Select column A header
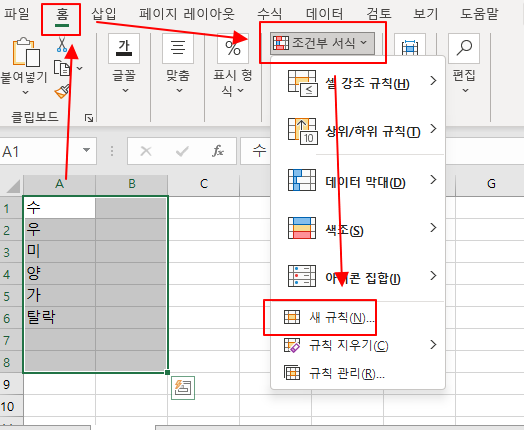524x430 pixels. coord(59,184)
